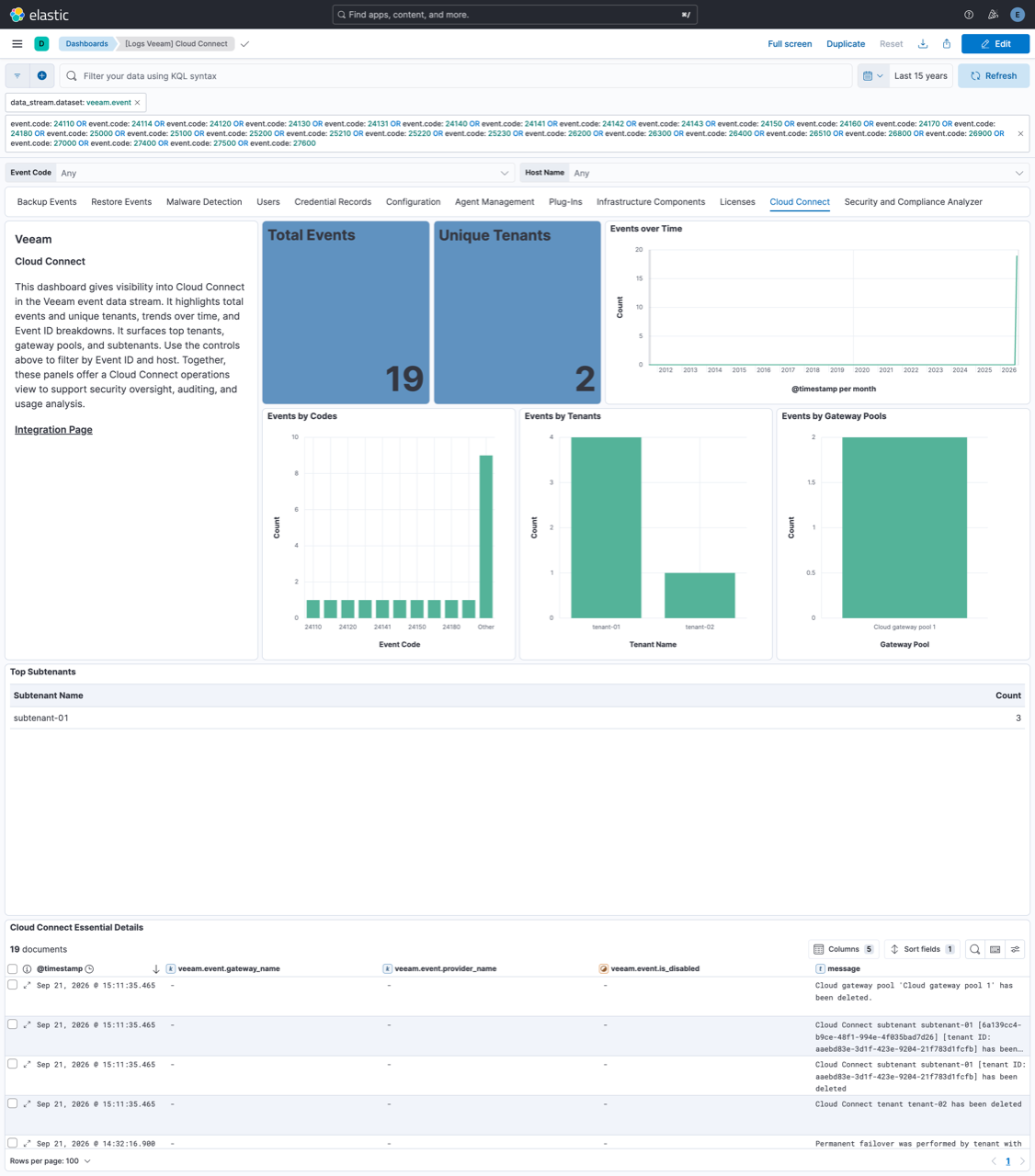The image size is (1035, 1176).
Task: Open Agent Management tab
Action: tap(495, 202)
